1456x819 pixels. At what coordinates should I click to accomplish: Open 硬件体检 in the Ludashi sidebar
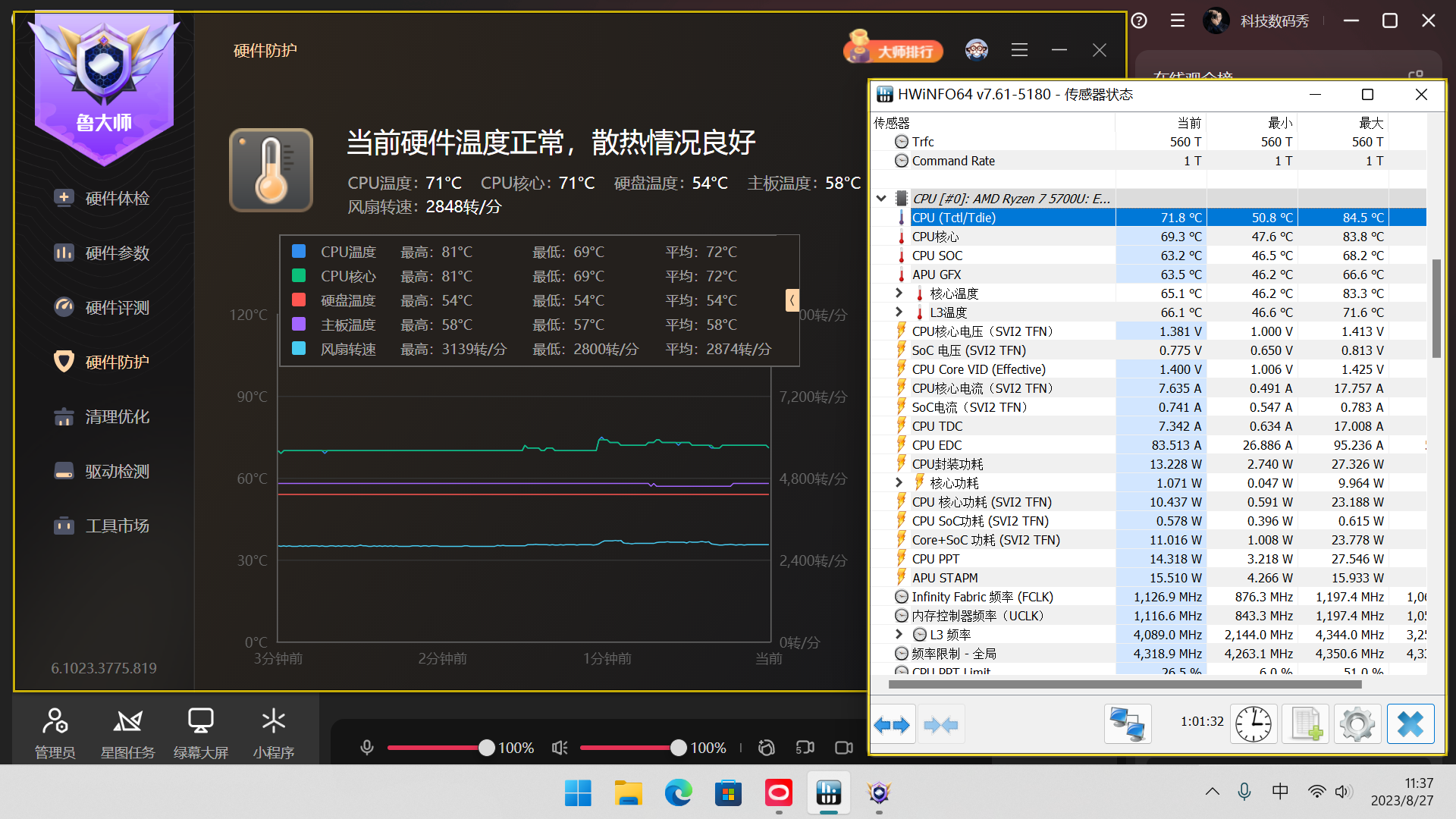102,199
